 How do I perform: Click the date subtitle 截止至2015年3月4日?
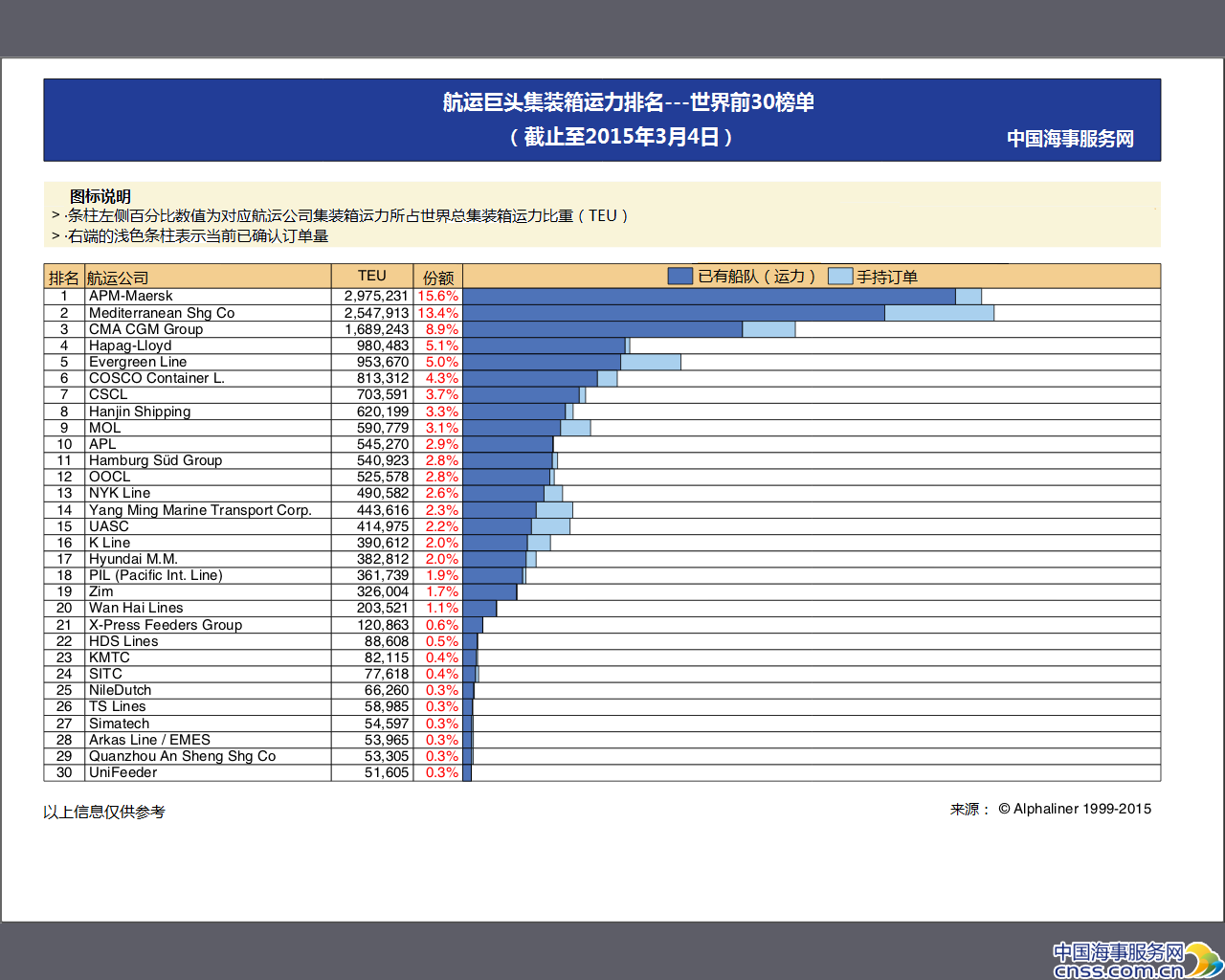[x=622, y=137]
